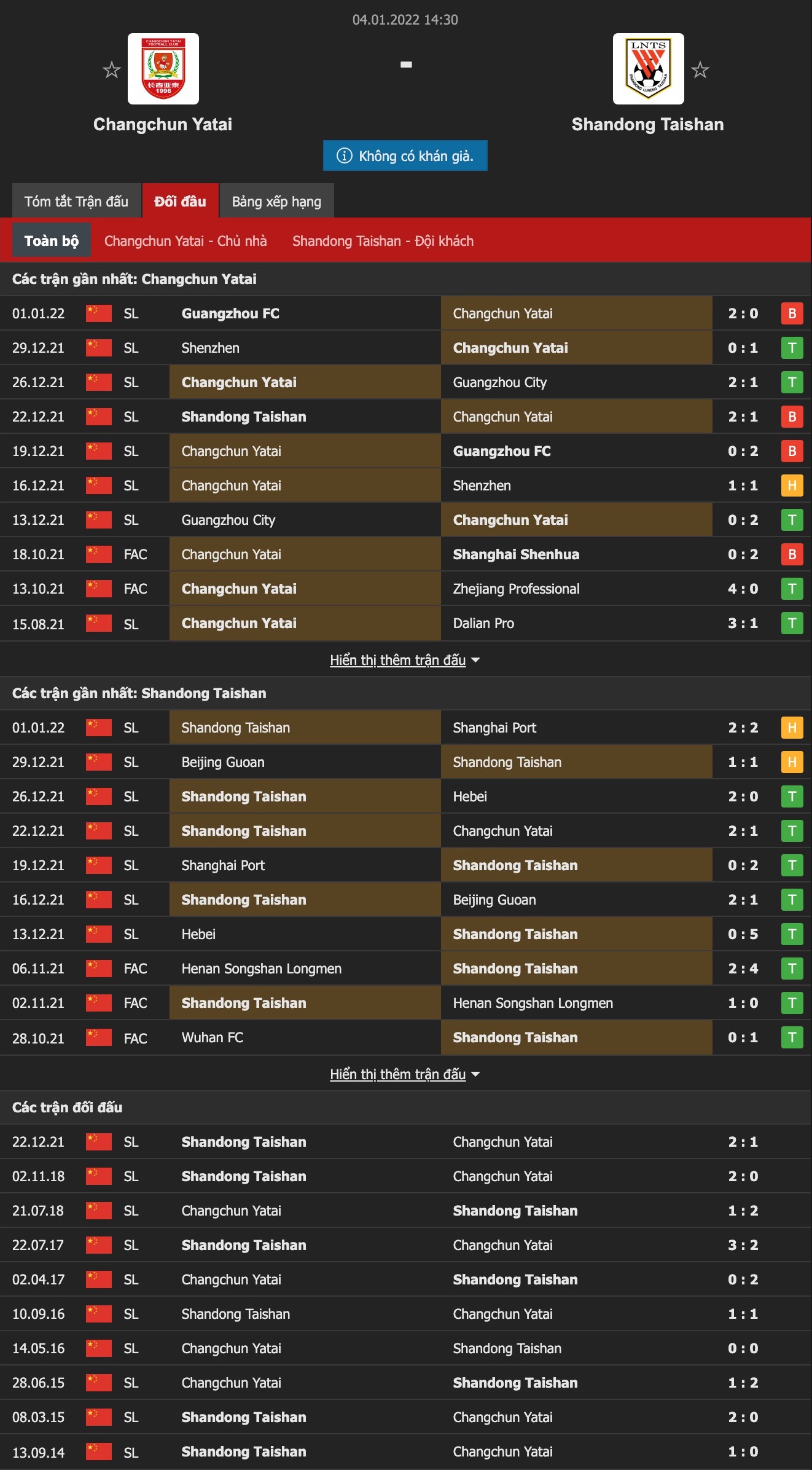The width and height of the screenshot is (812, 1470).
Task: Click the 0 : 0 score on 14.05.16
Action: point(743,1348)
